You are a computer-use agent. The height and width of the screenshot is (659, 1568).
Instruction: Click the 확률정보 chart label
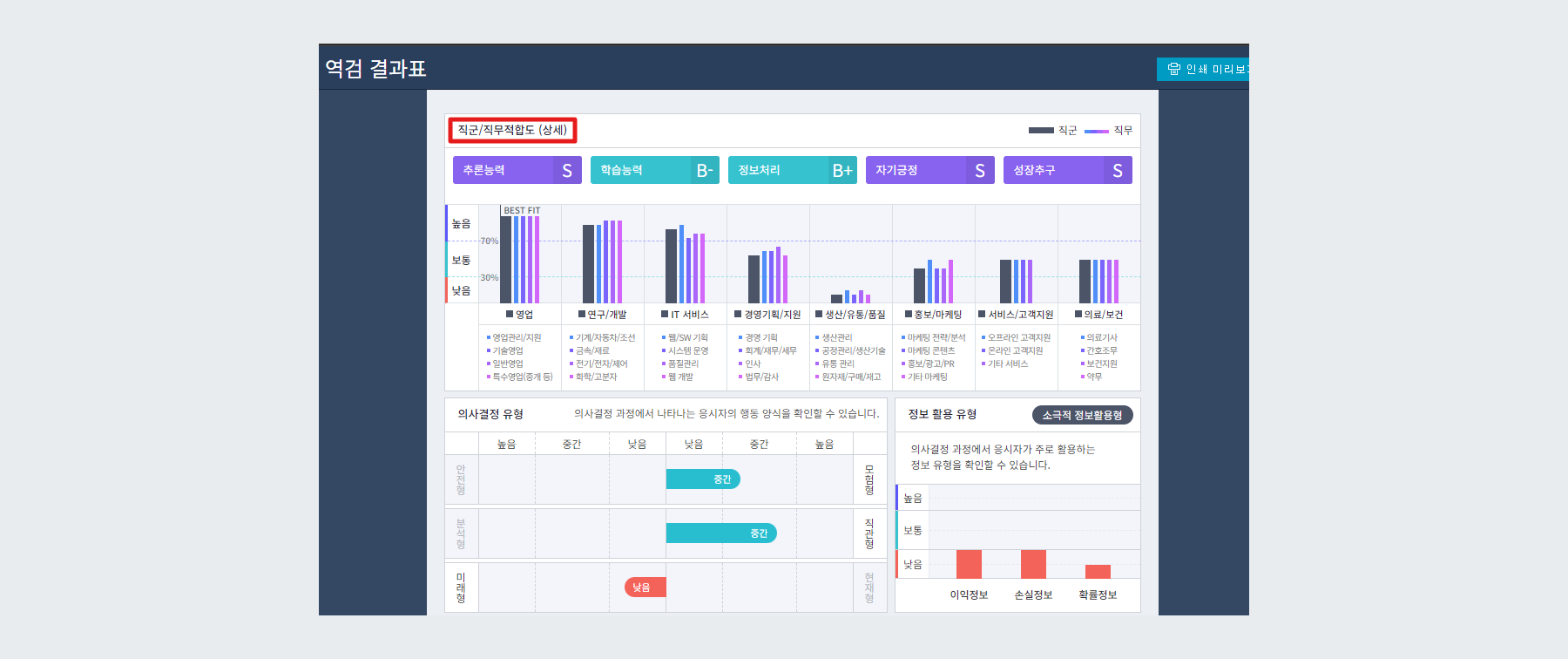(1098, 594)
